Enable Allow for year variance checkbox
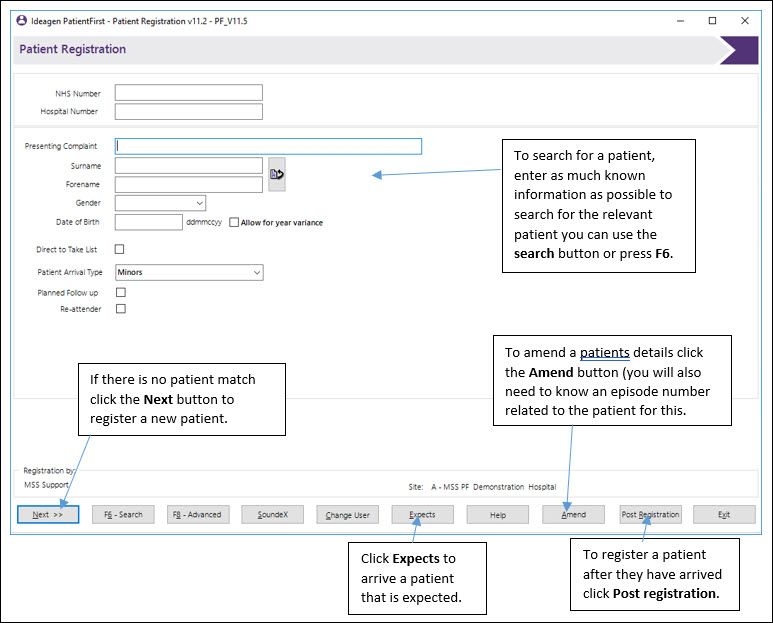Viewport: 773px width, 623px height. pyautogui.click(x=234, y=222)
